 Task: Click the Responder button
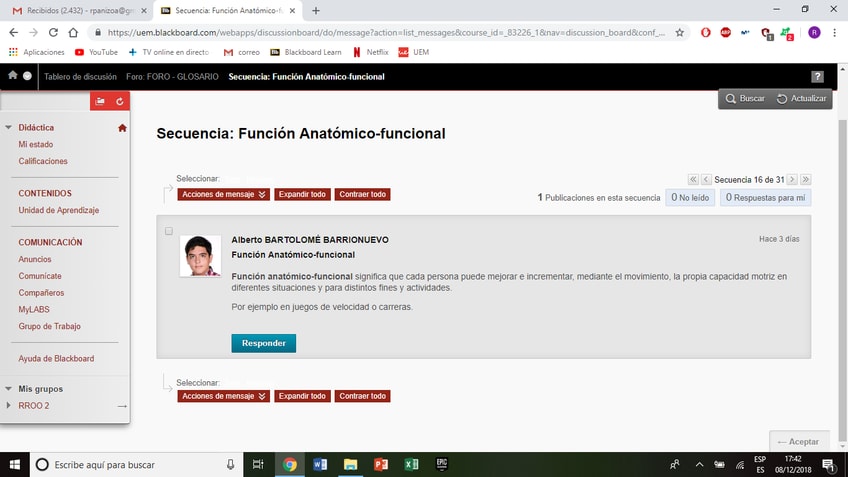(263, 343)
